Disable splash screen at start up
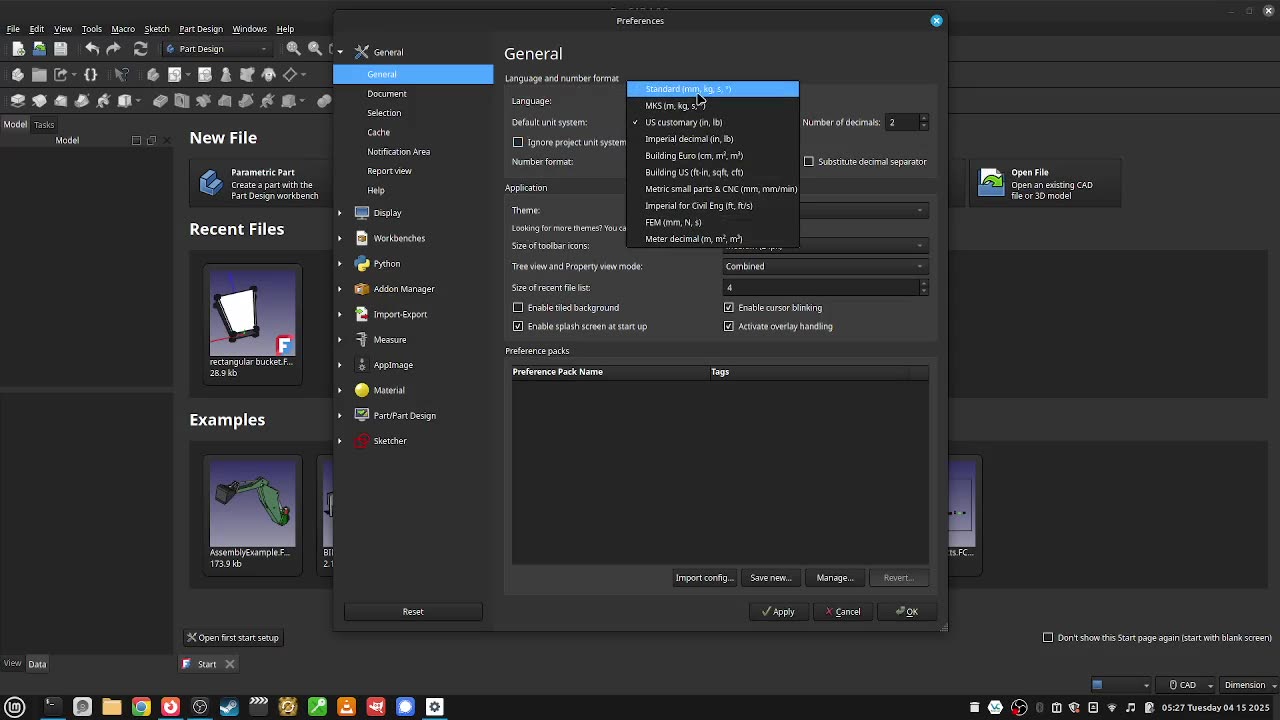 [518, 326]
